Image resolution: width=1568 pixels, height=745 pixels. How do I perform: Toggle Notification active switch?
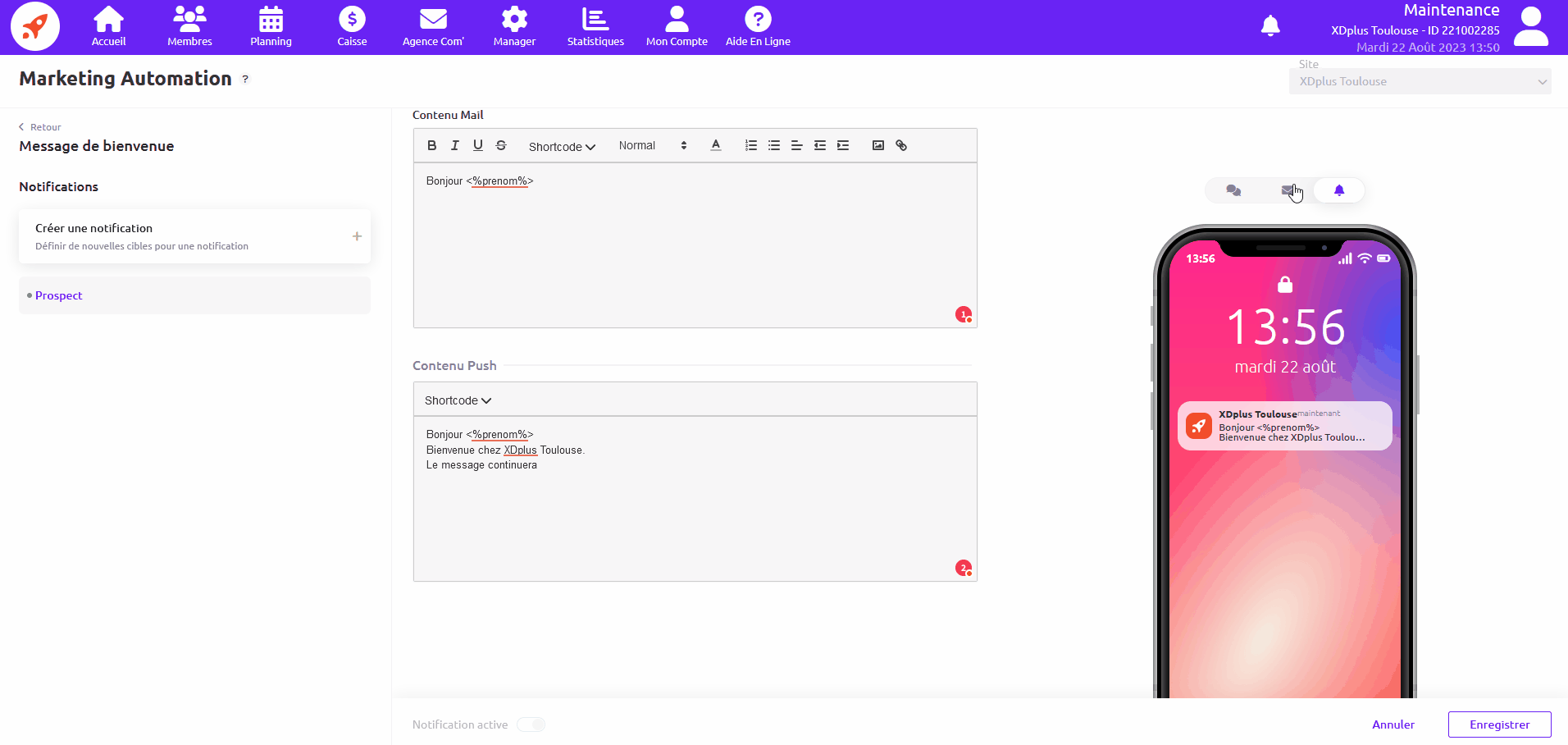click(531, 724)
